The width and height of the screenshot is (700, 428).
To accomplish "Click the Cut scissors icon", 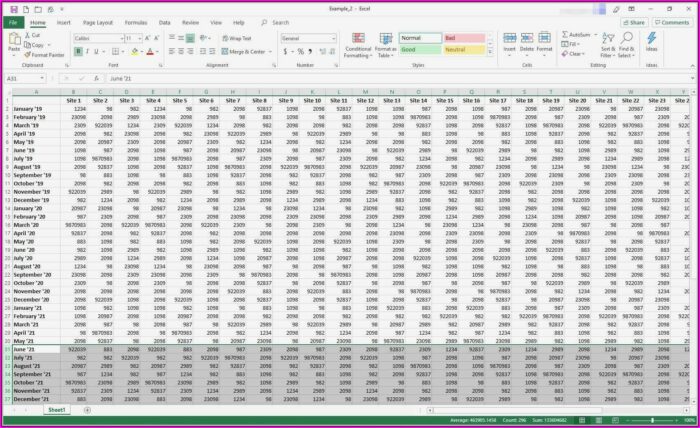I will pyautogui.click(x=28, y=35).
